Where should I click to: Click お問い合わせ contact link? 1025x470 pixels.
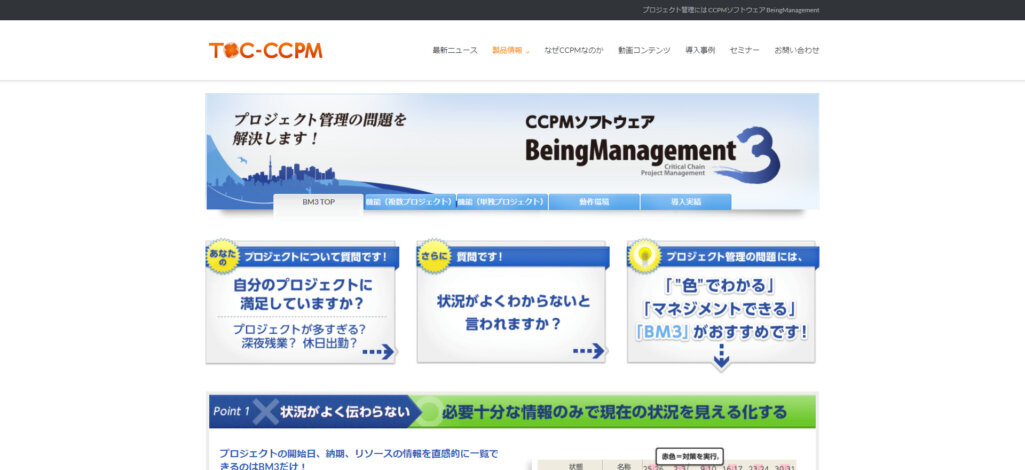coord(796,50)
